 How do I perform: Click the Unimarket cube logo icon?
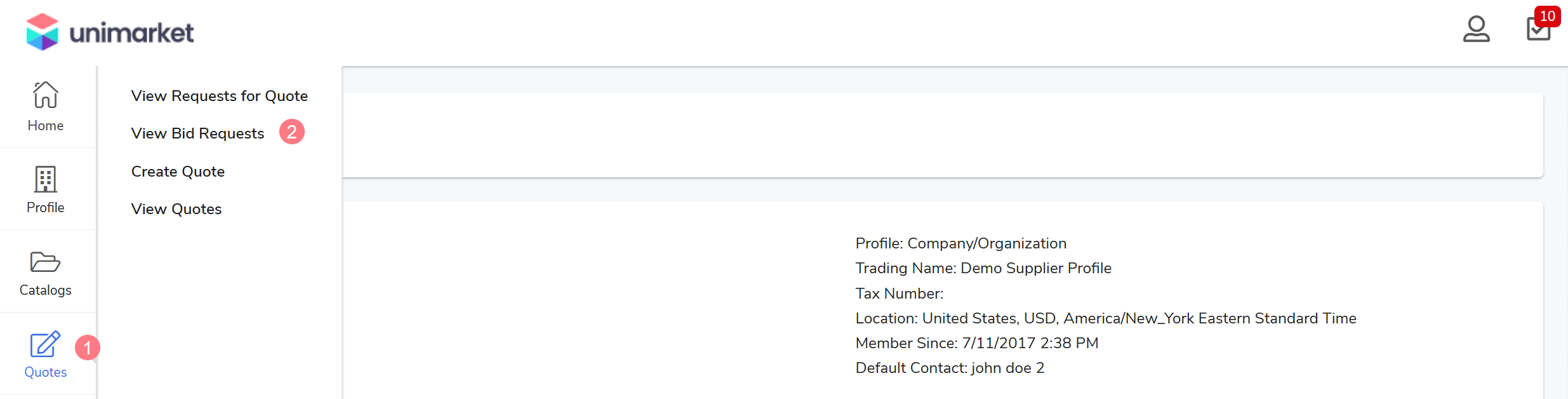(x=42, y=32)
